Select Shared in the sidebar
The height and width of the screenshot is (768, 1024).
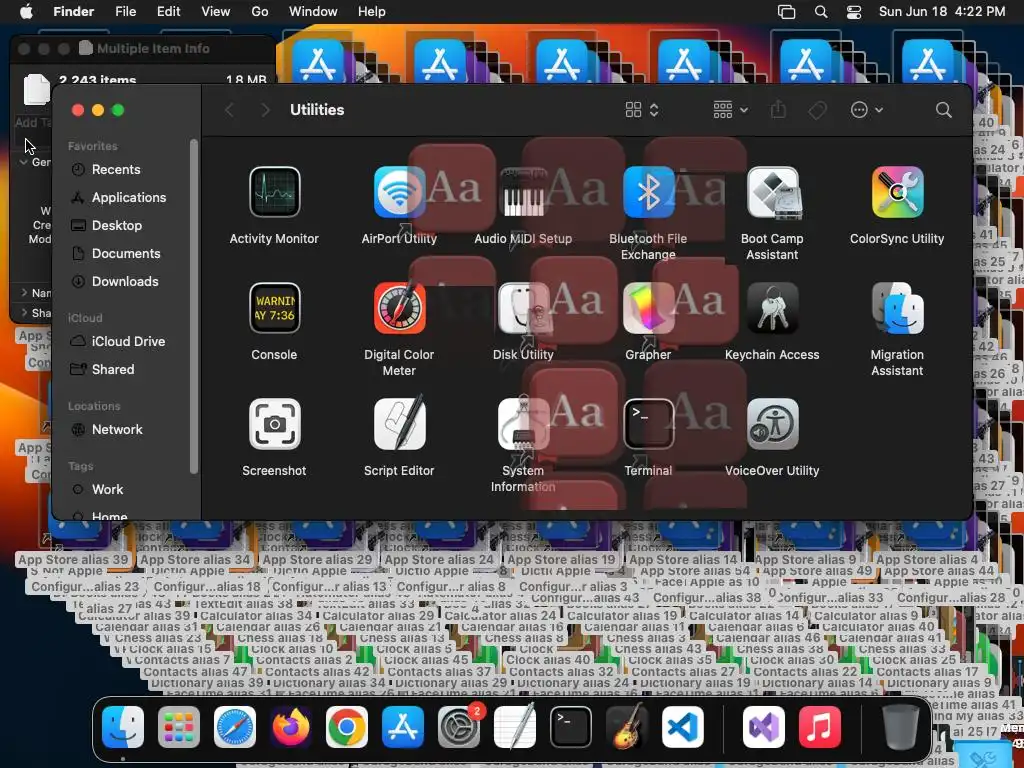(x=112, y=370)
